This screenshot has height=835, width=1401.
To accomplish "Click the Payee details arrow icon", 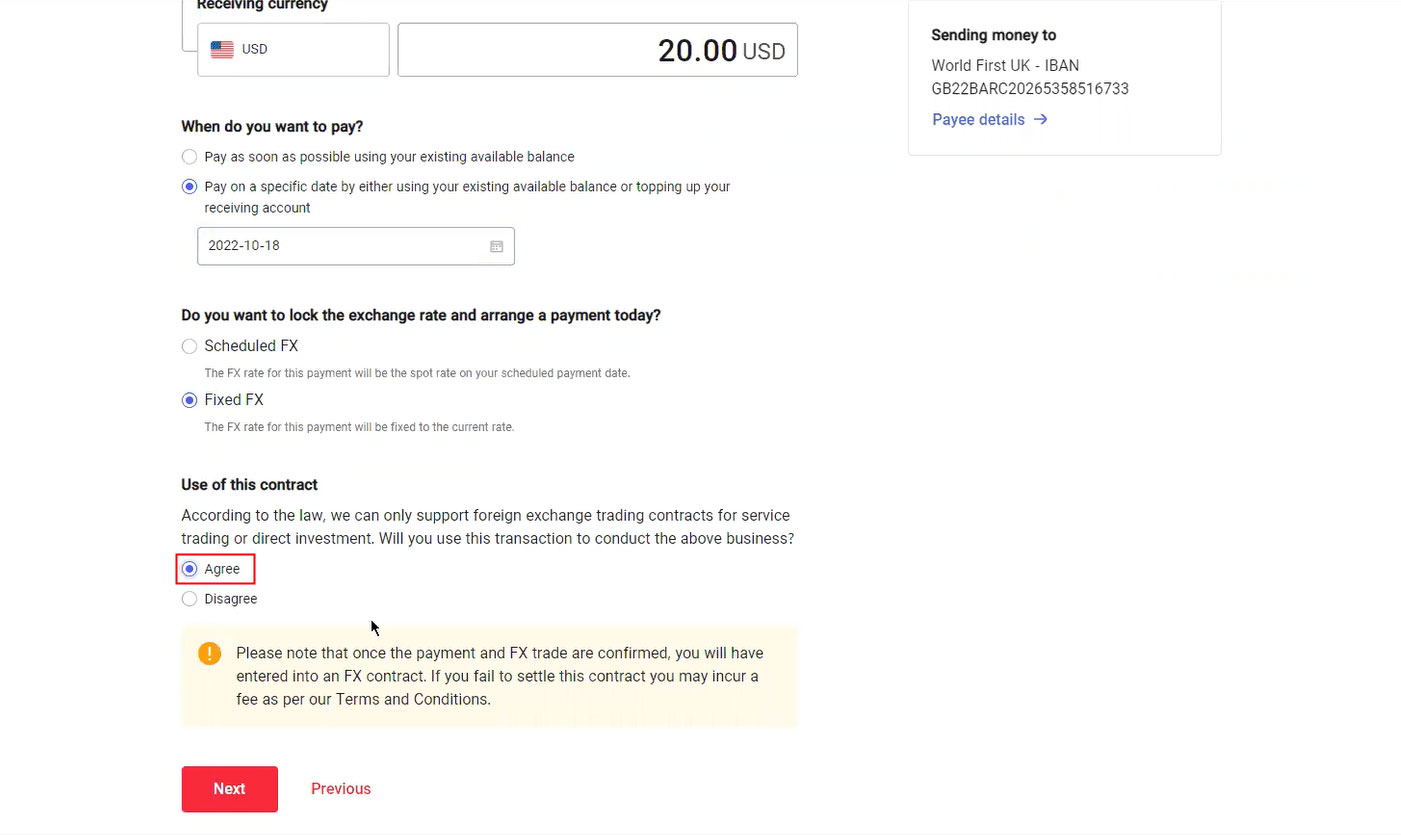I will (x=1041, y=119).
